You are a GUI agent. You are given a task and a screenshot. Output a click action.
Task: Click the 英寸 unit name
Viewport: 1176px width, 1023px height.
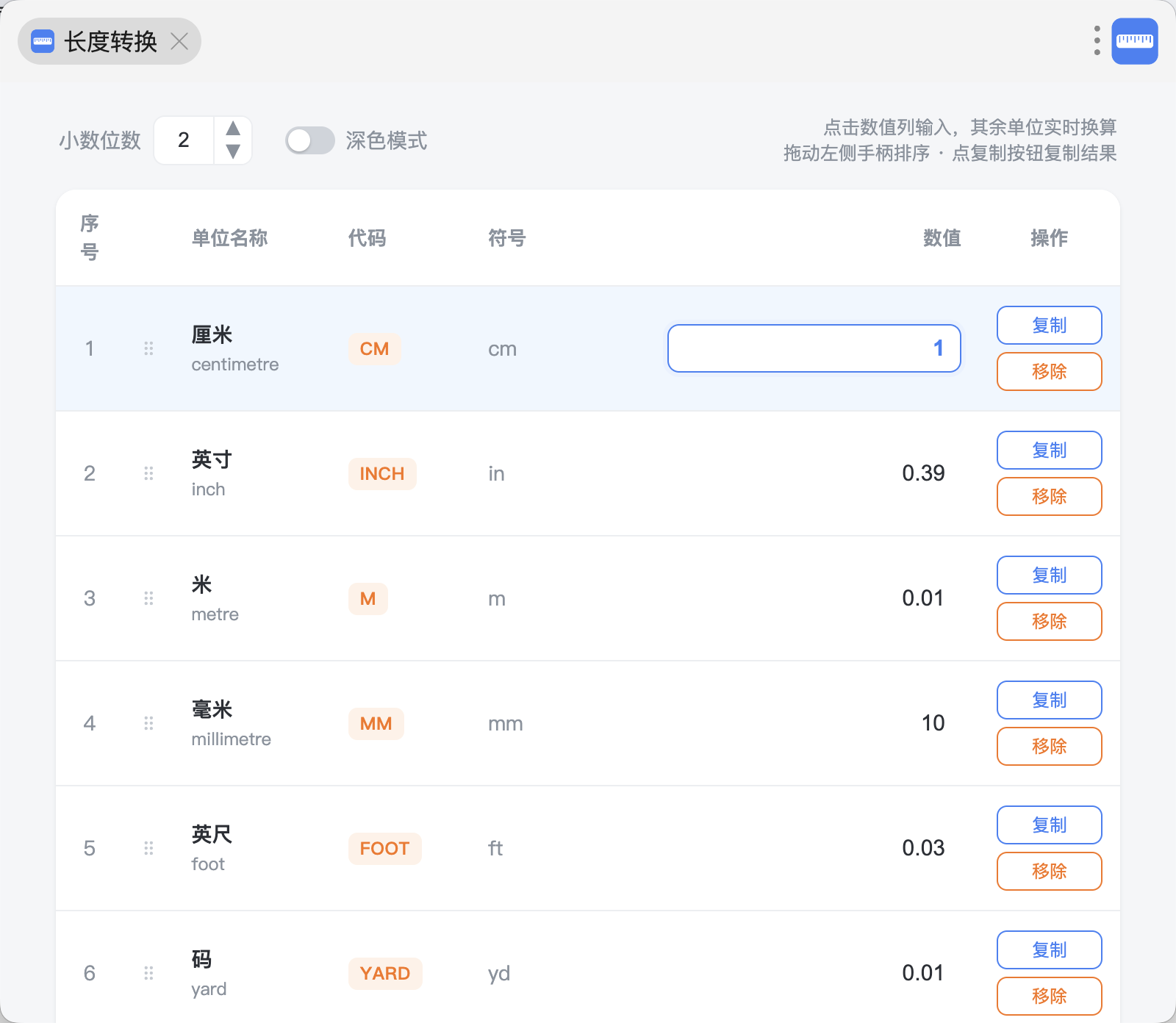coord(212,459)
